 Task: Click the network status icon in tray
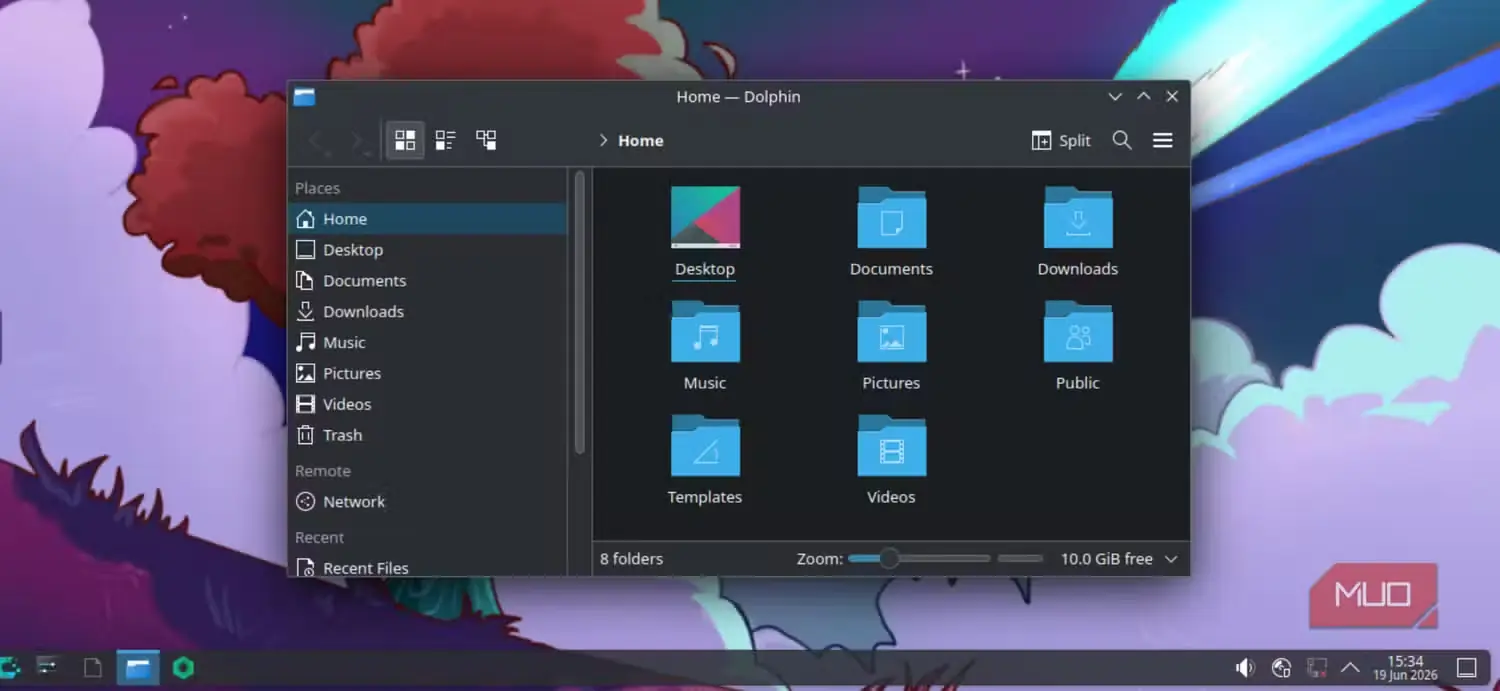pyautogui.click(x=1317, y=667)
